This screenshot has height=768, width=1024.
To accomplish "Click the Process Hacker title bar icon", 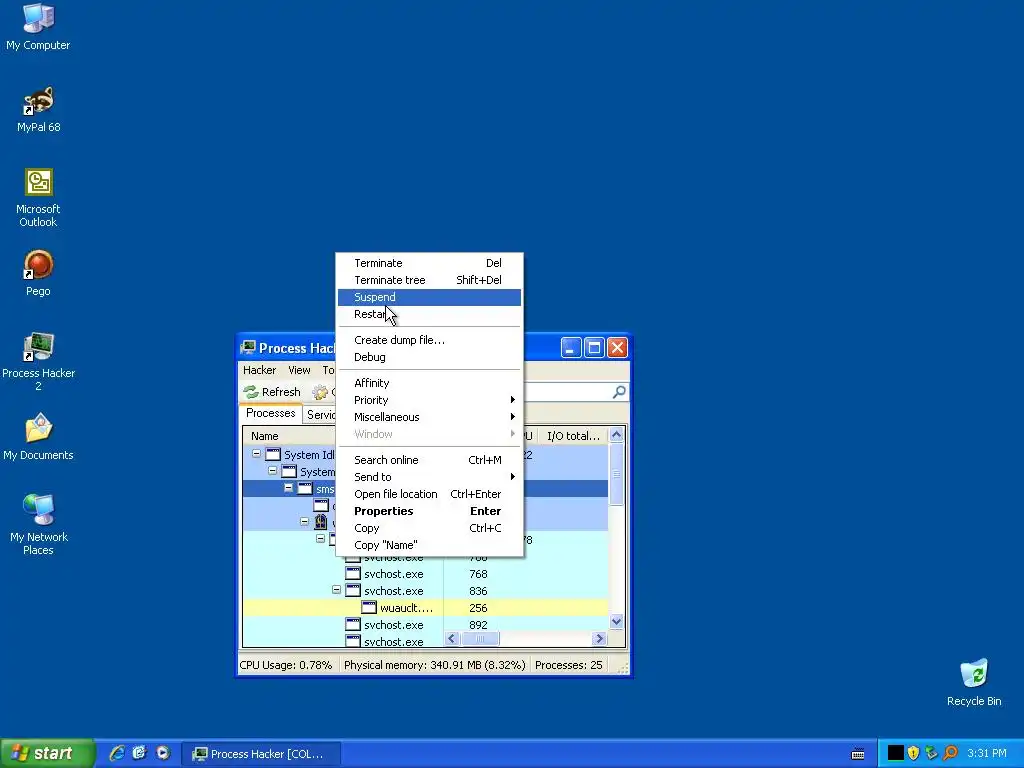I will pyautogui.click(x=248, y=348).
